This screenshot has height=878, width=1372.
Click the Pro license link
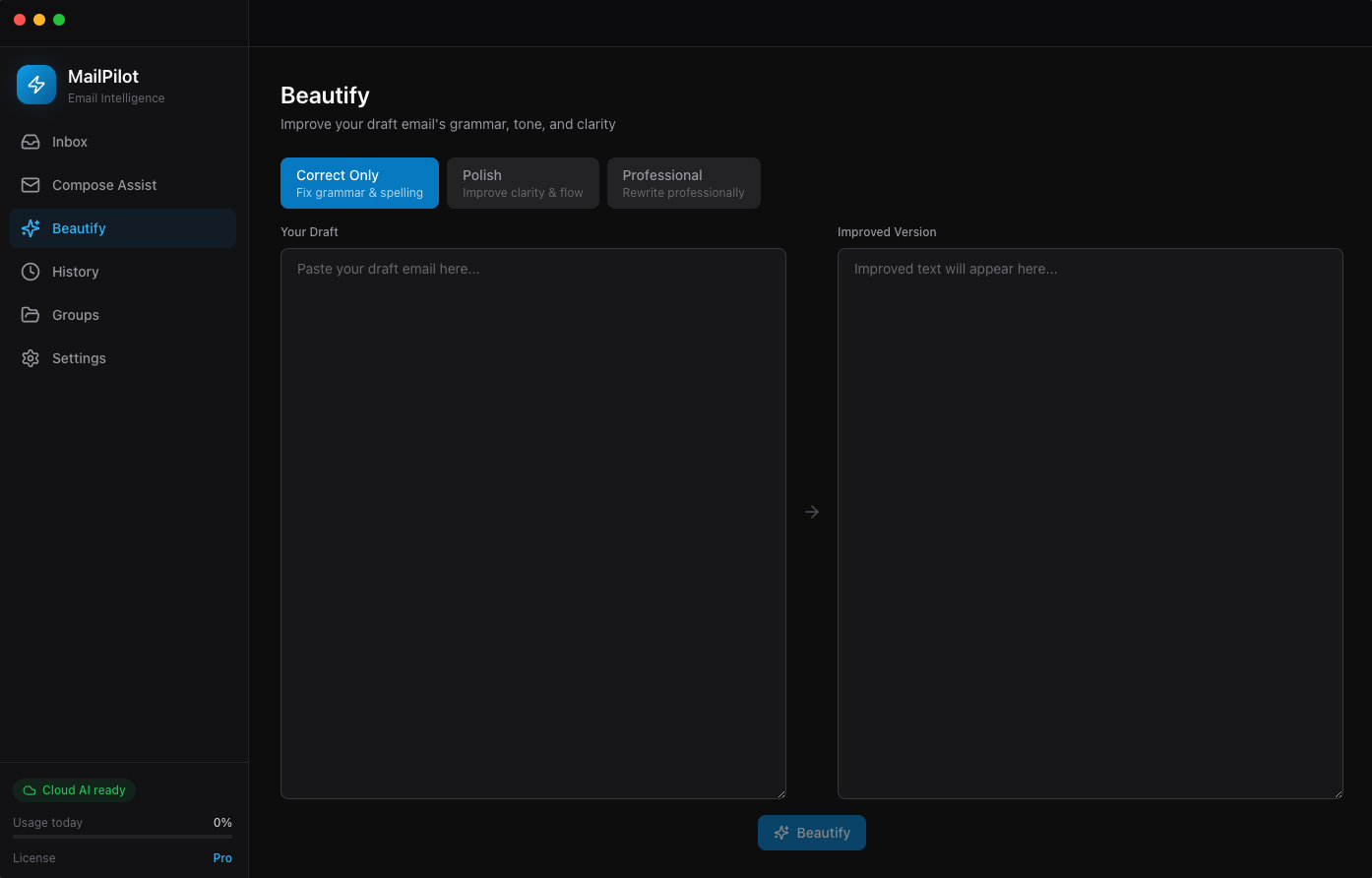pyautogui.click(x=222, y=857)
